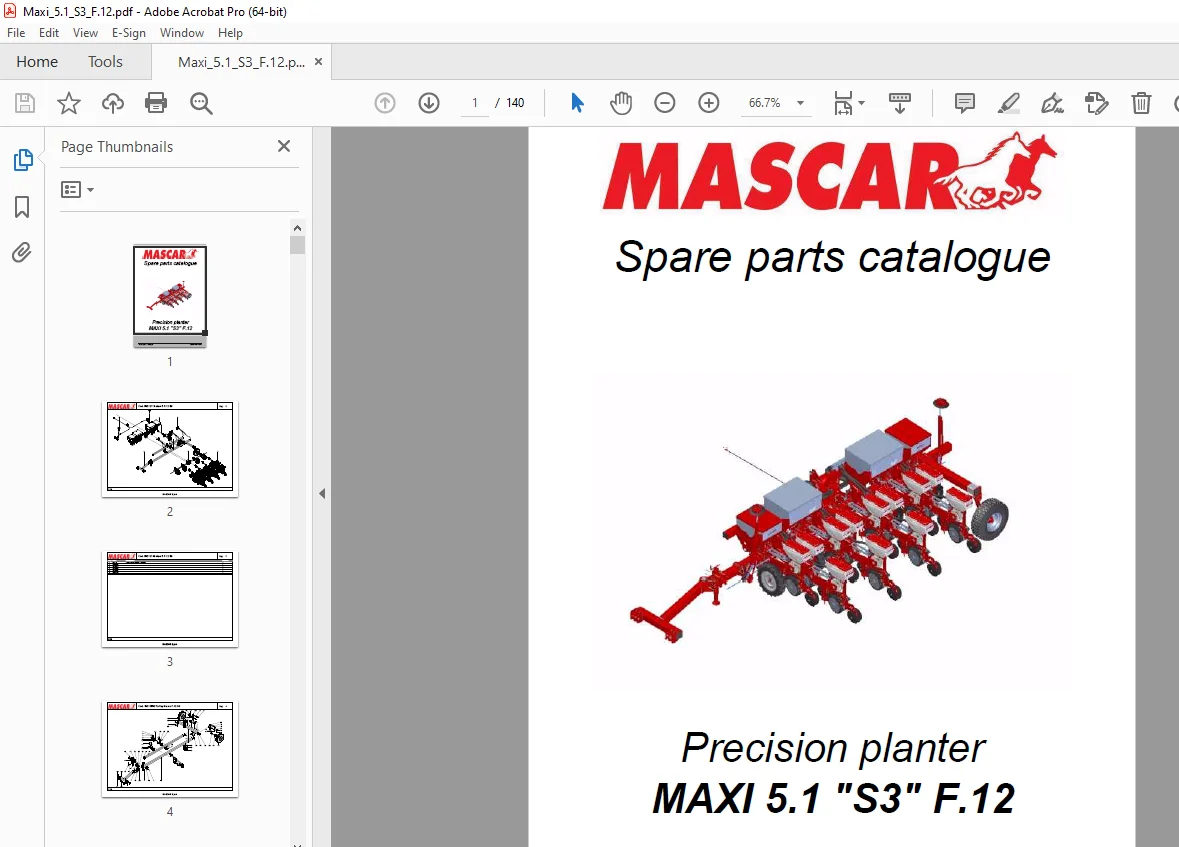This screenshot has height=847, width=1179.
Task: Click the fit page scrolling icon
Action: pos(843,103)
